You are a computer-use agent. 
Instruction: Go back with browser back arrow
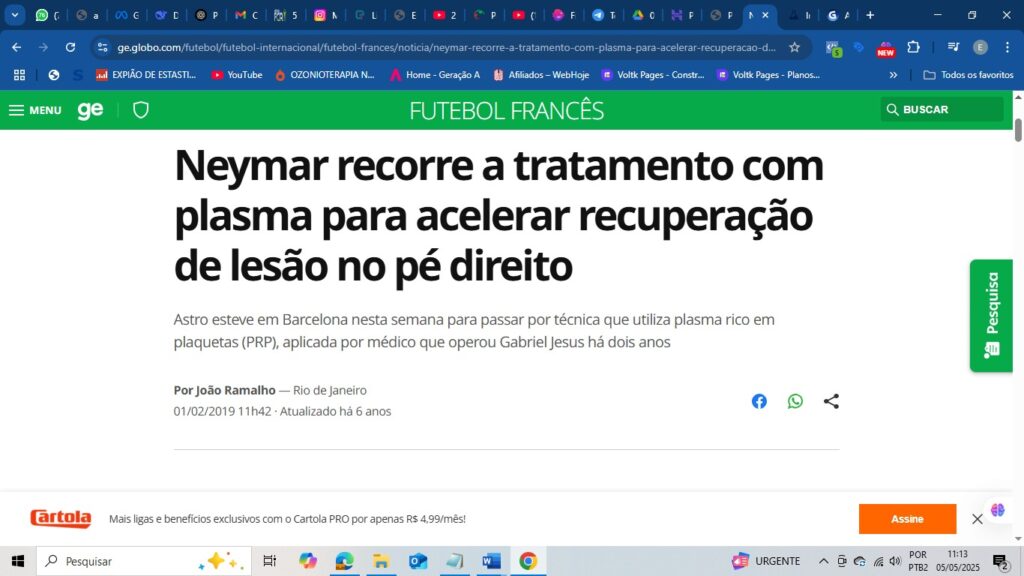point(16,47)
